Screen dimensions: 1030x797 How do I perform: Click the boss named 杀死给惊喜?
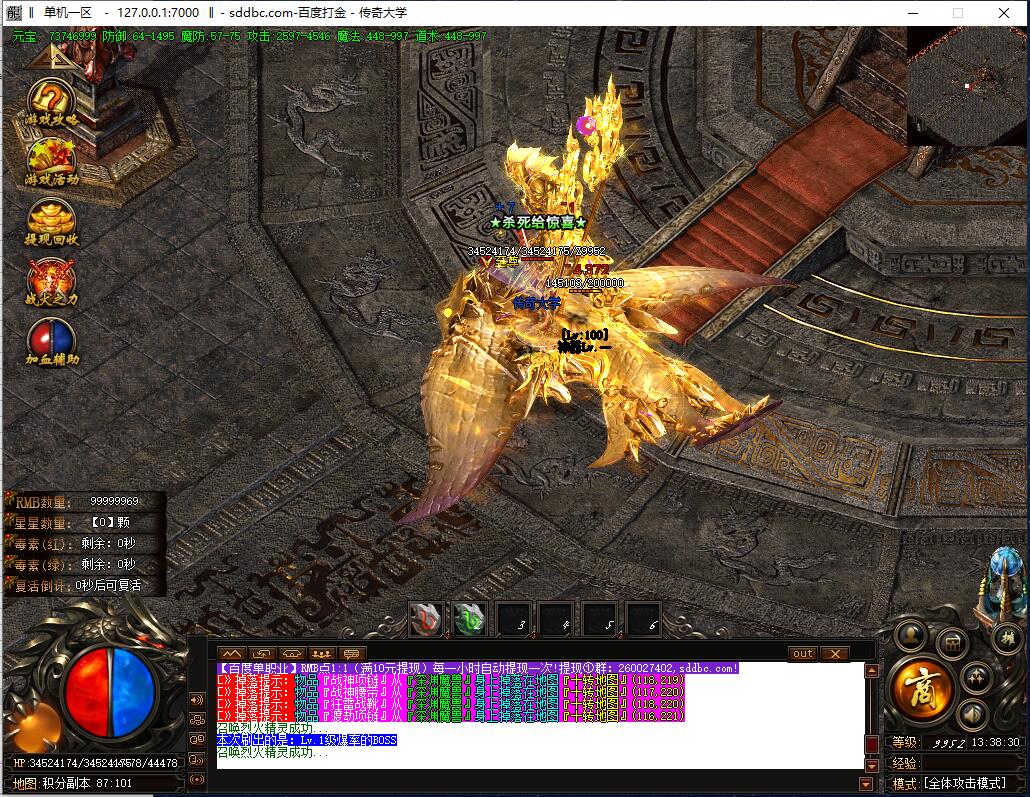tap(538, 223)
